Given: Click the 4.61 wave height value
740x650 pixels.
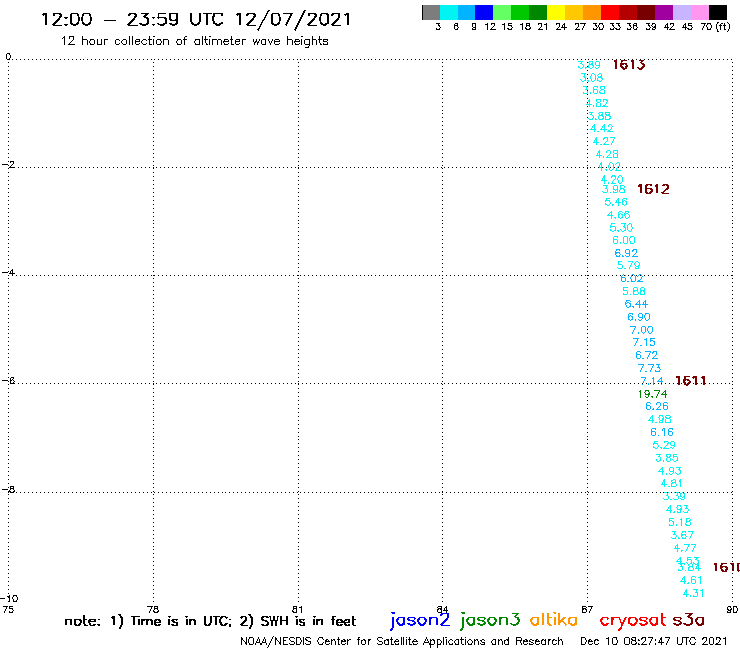Looking at the screenshot, I should (x=691, y=581).
